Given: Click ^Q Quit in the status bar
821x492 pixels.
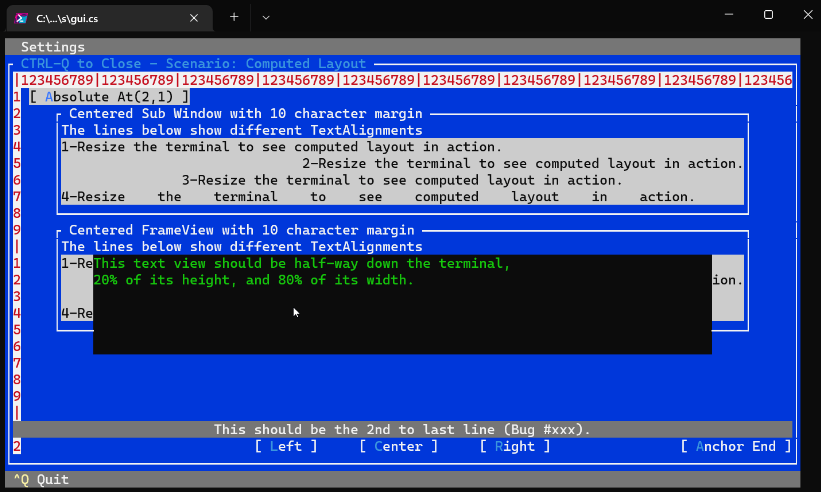Looking at the screenshot, I should click(41, 479).
